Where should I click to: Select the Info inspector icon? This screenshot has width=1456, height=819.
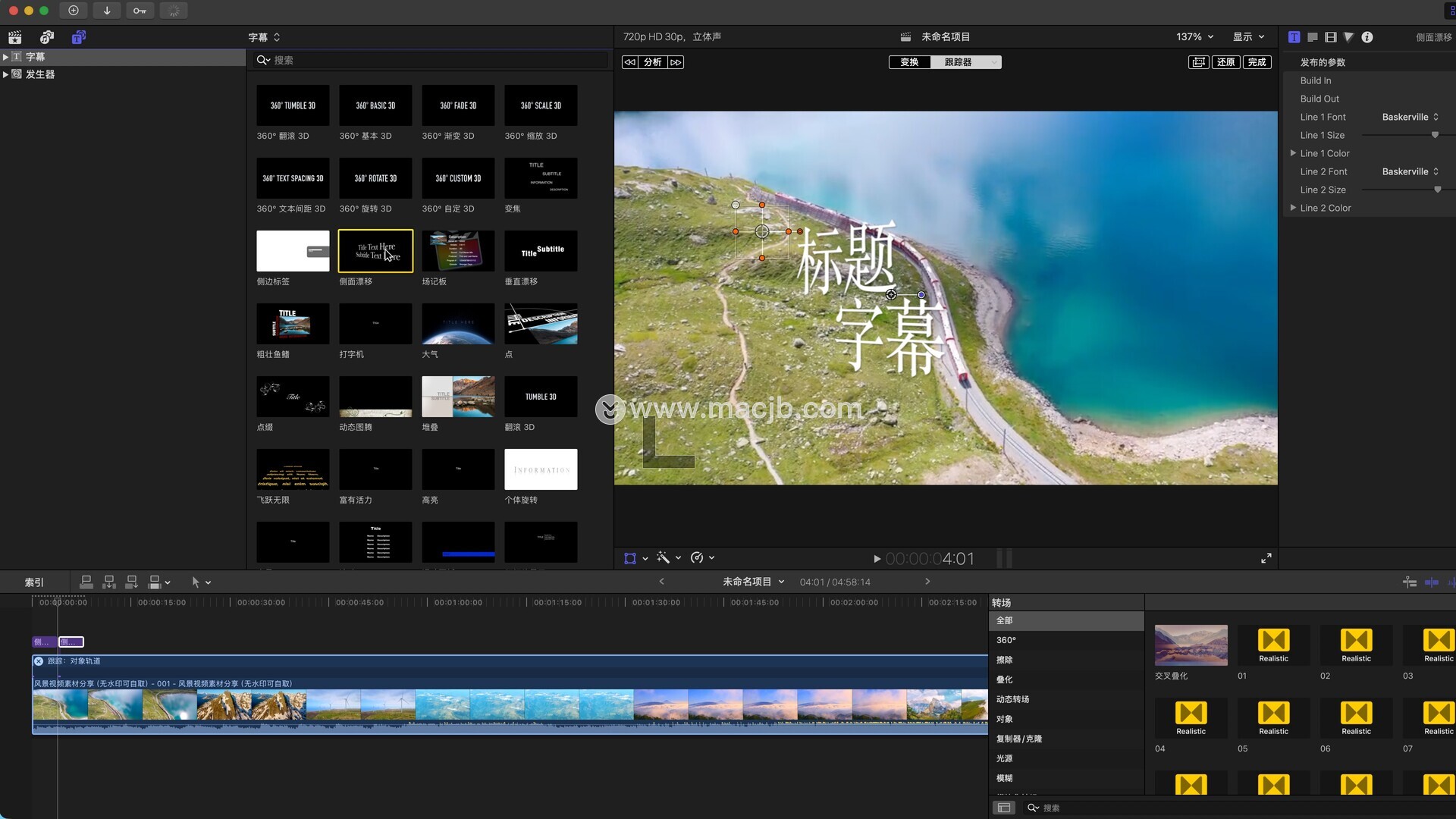[1367, 36]
